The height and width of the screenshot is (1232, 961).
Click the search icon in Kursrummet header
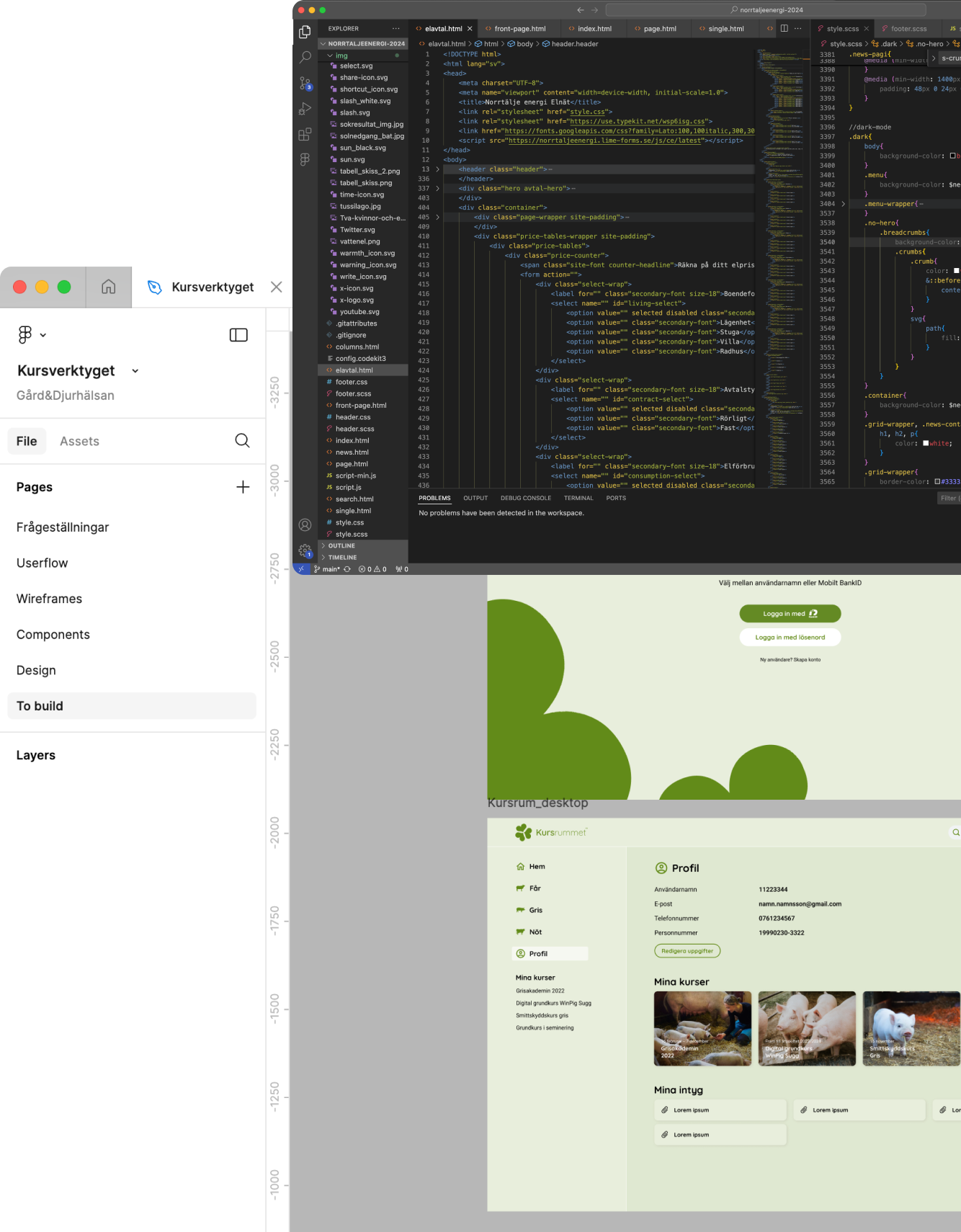[x=956, y=832]
